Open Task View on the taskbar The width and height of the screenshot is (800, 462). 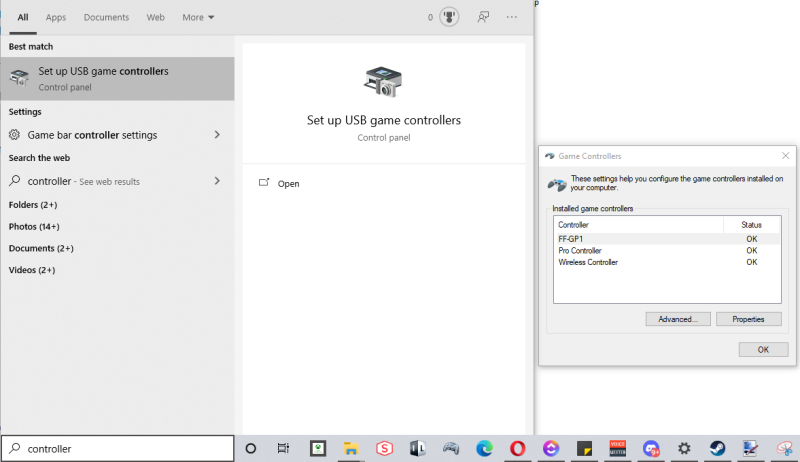click(x=283, y=448)
